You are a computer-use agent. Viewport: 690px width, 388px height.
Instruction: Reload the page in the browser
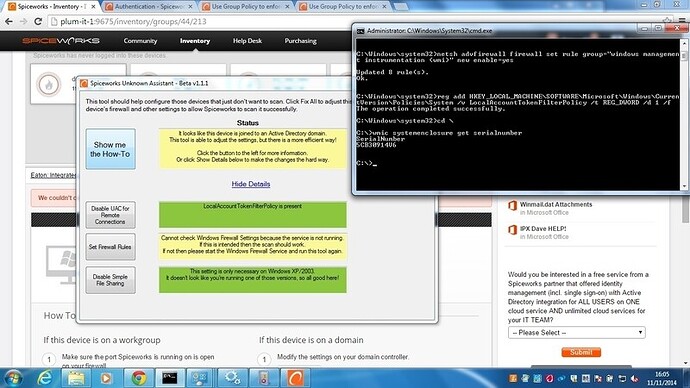38,21
